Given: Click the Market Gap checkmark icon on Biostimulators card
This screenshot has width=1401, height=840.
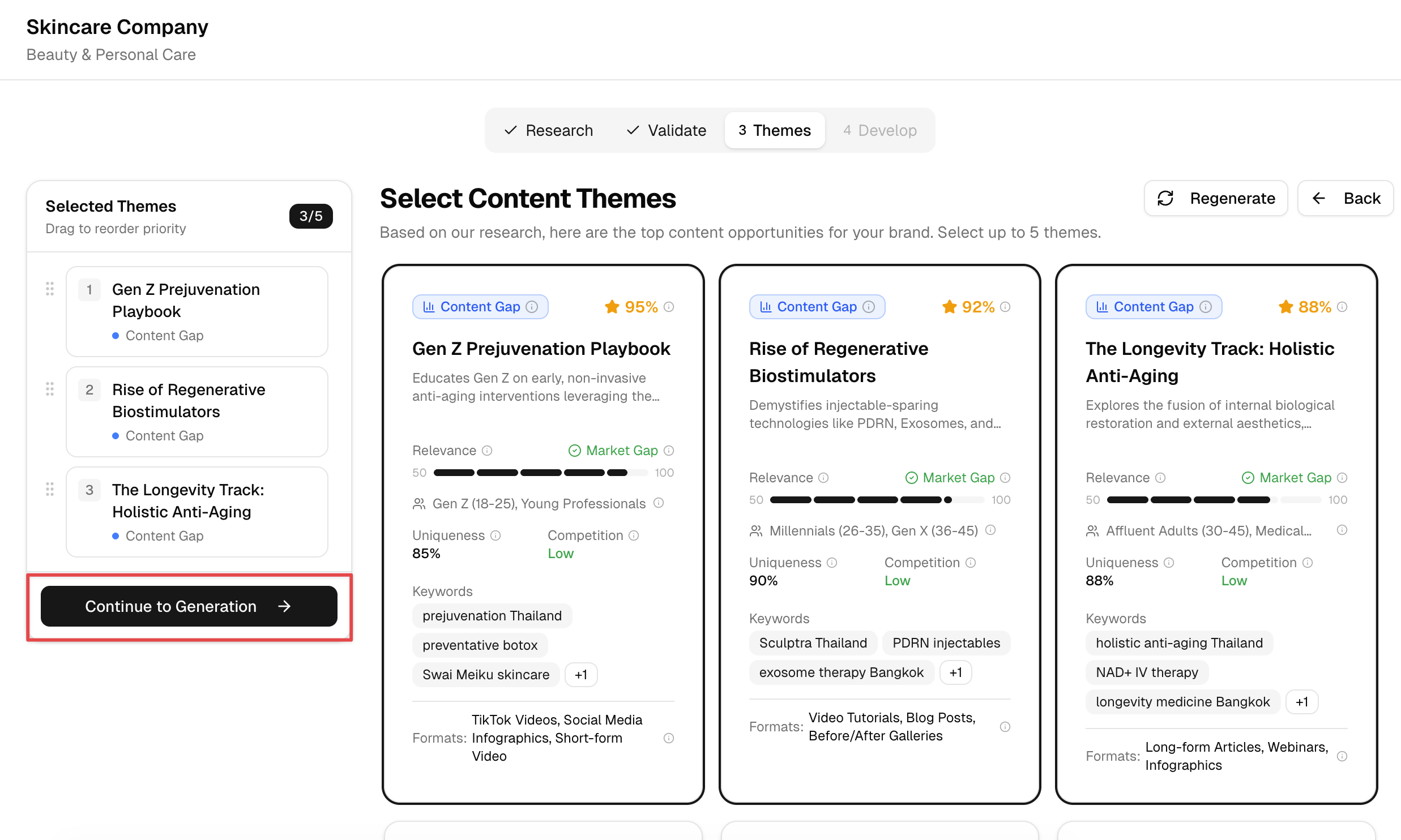Looking at the screenshot, I should 912,477.
